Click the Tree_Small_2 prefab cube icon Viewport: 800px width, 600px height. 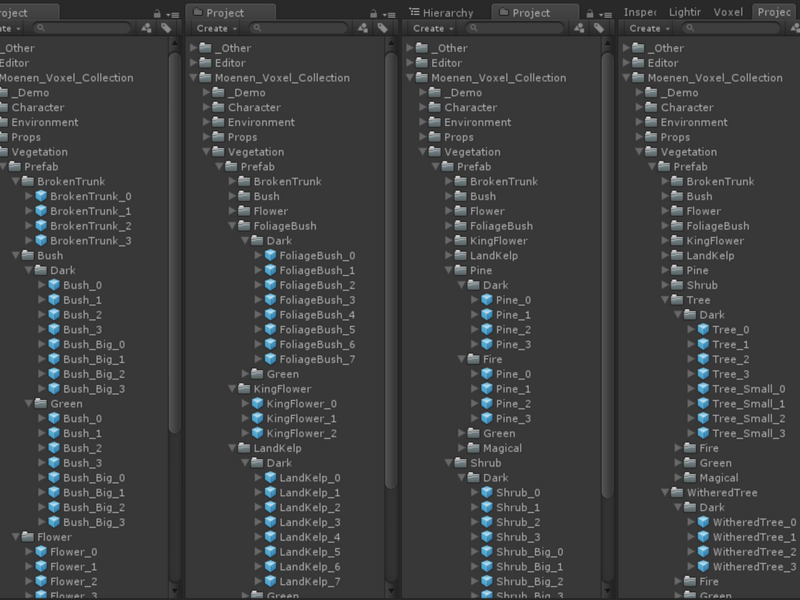tap(704, 418)
